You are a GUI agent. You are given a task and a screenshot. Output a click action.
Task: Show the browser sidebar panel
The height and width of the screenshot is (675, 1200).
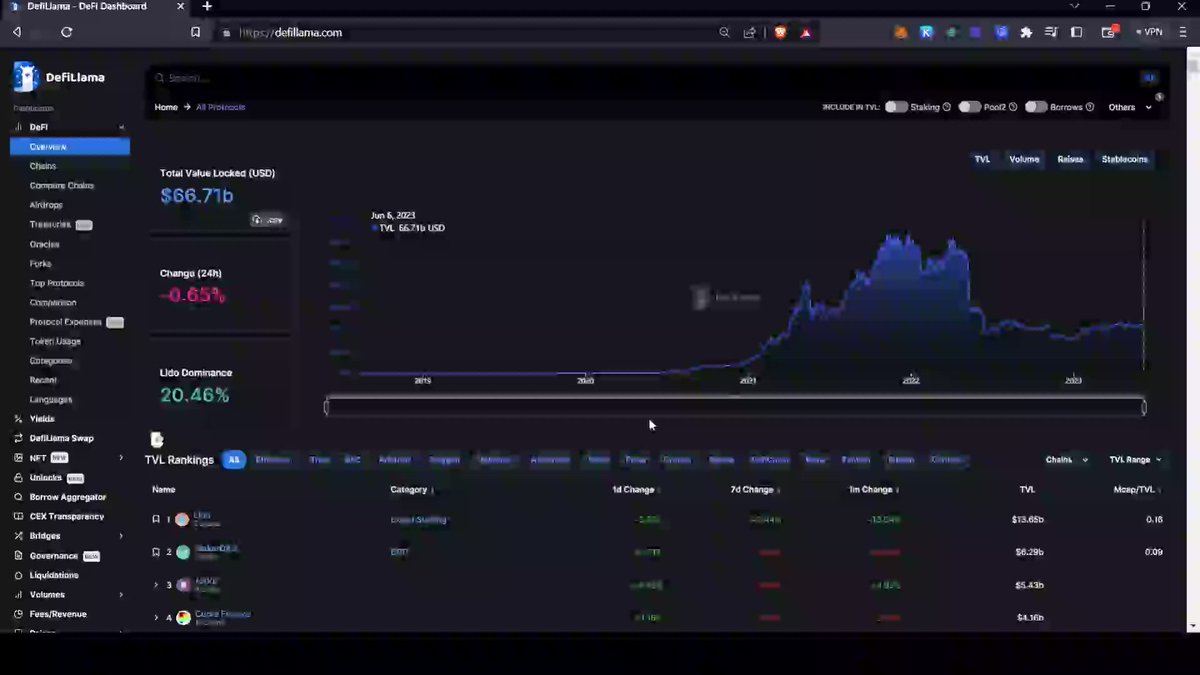click(1077, 32)
